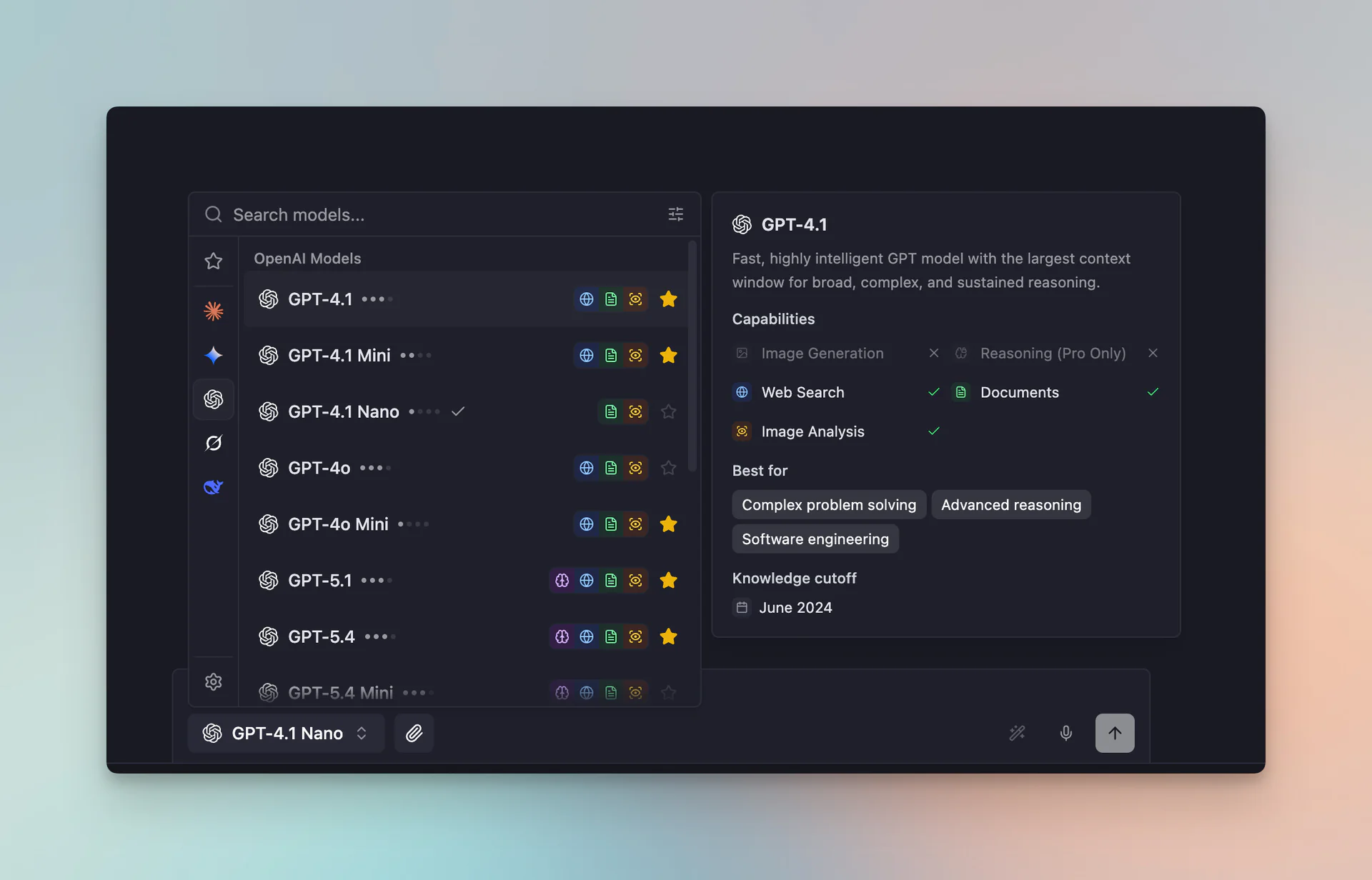1372x880 pixels.
Task: Click the model list scrollbar
Action: click(692, 357)
